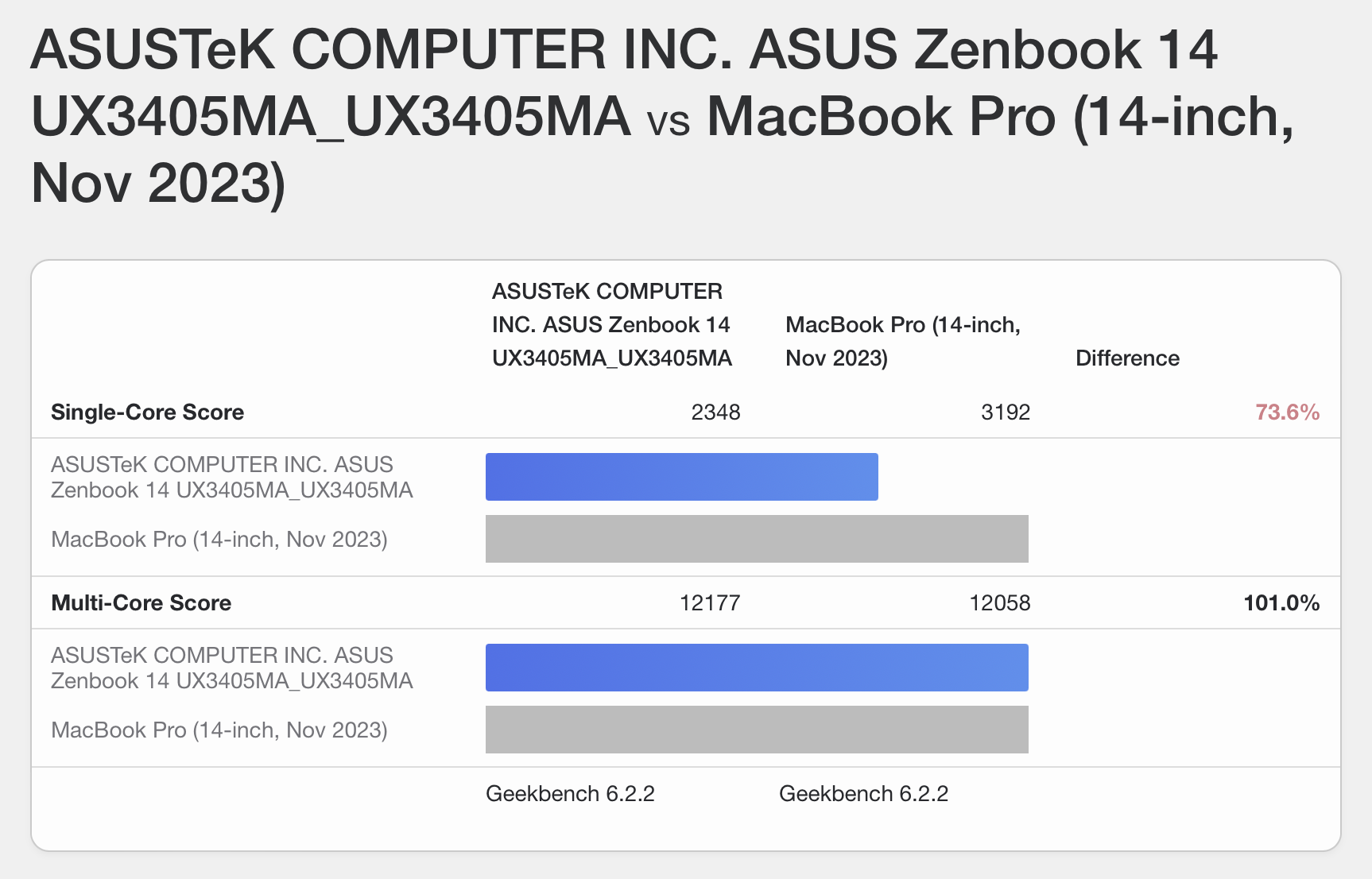Click the 73.6% difference value
The height and width of the screenshot is (879, 1372).
click(1287, 412)
